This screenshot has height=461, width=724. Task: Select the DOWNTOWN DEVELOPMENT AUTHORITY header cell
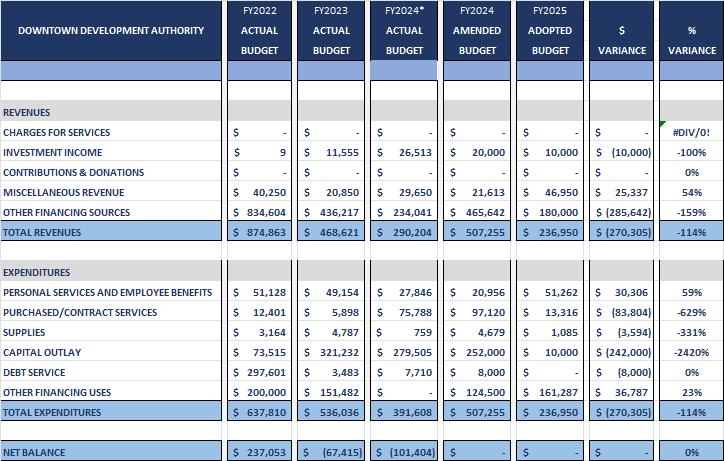[x=111, y=30]
